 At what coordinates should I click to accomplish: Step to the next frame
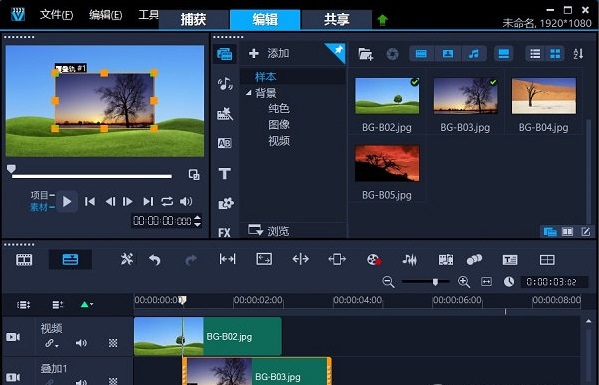(128, 201)
